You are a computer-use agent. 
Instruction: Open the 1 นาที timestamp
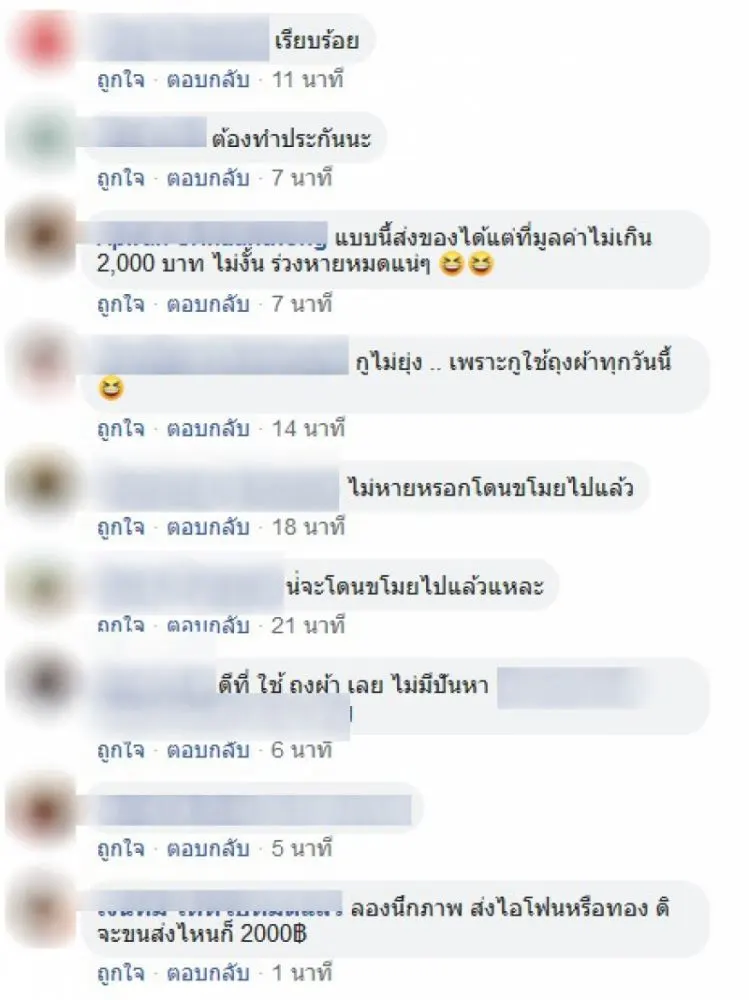coord(302,973)
